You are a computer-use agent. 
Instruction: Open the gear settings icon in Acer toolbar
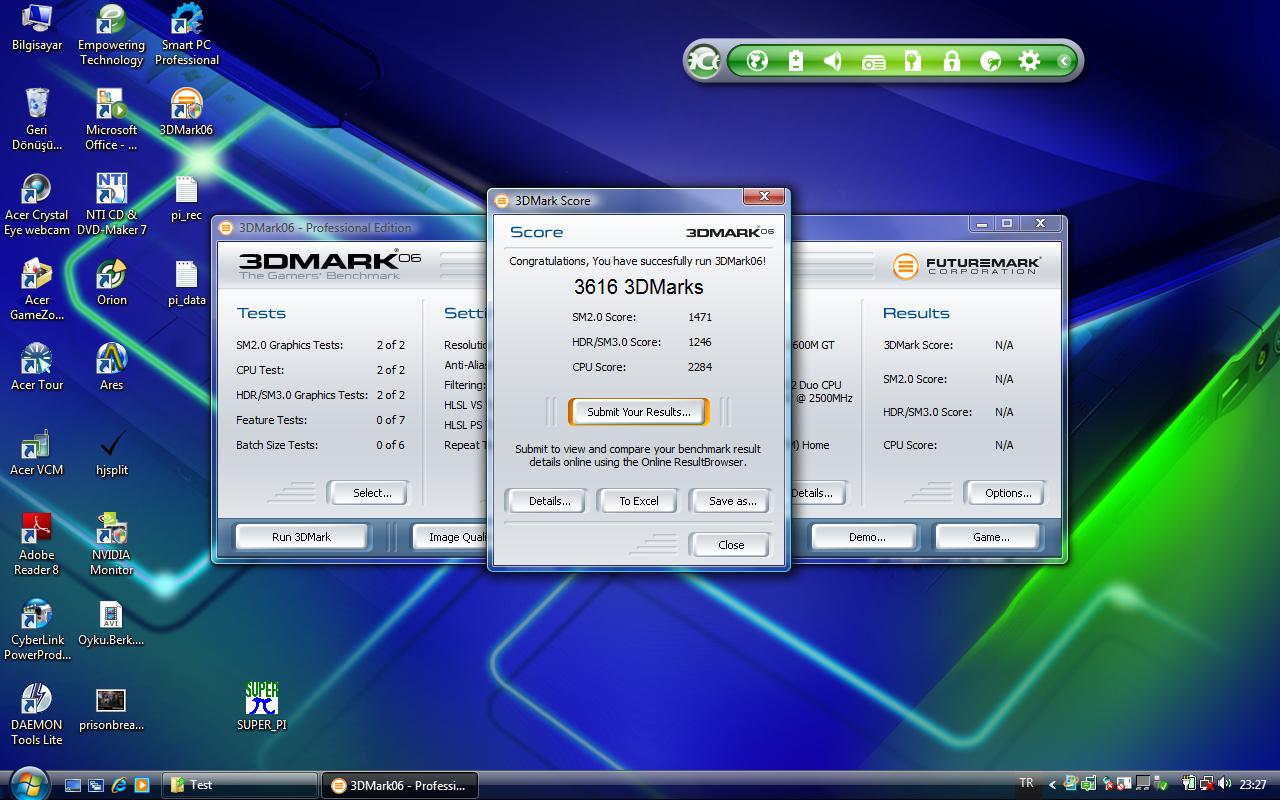pyautogui.click(x=1029, y=61)
